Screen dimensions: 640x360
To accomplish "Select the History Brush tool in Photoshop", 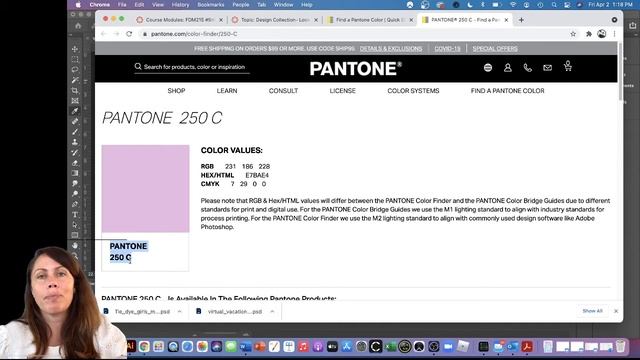I will tap(75, 152).
